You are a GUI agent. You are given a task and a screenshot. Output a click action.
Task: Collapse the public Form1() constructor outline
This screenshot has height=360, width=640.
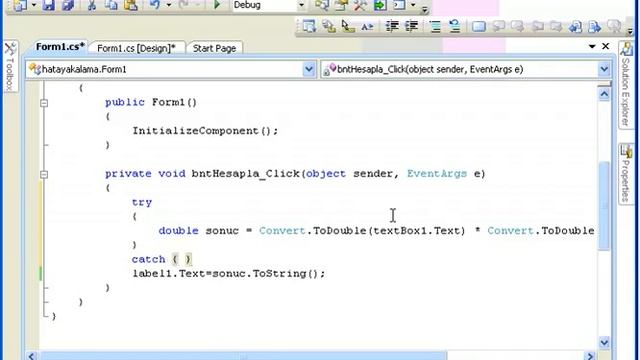click(x=44, y=103)
